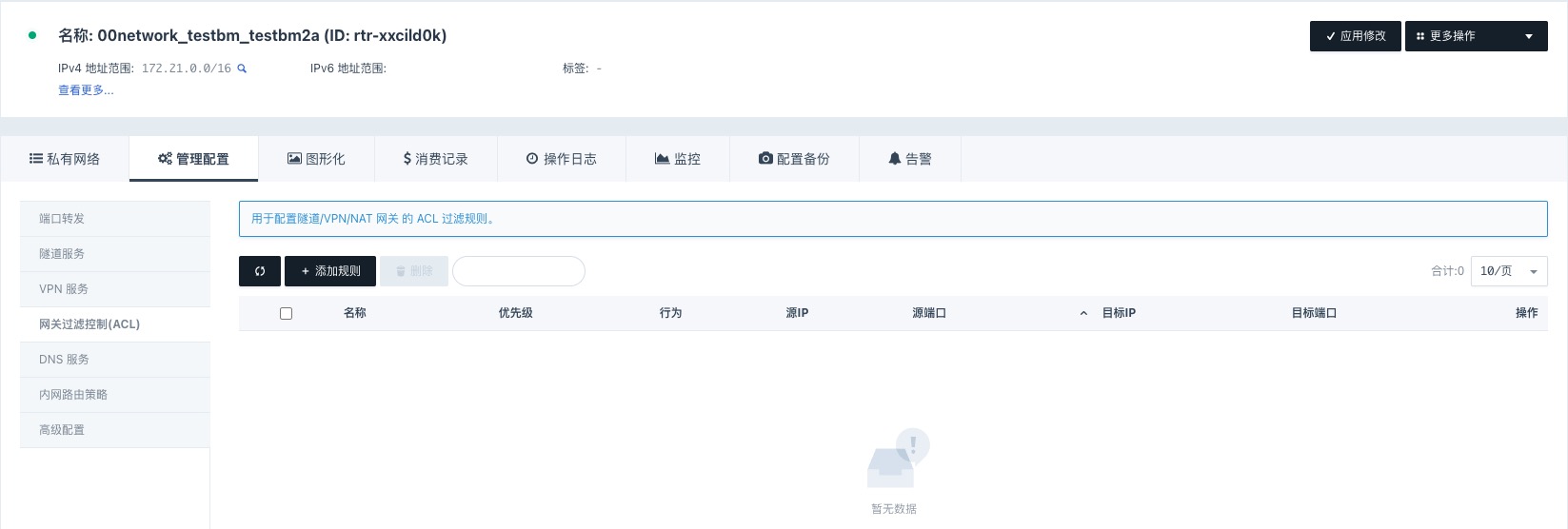1568x529 pixels.
Task: Select the 管理配置 tab
Action: point(193,159)
